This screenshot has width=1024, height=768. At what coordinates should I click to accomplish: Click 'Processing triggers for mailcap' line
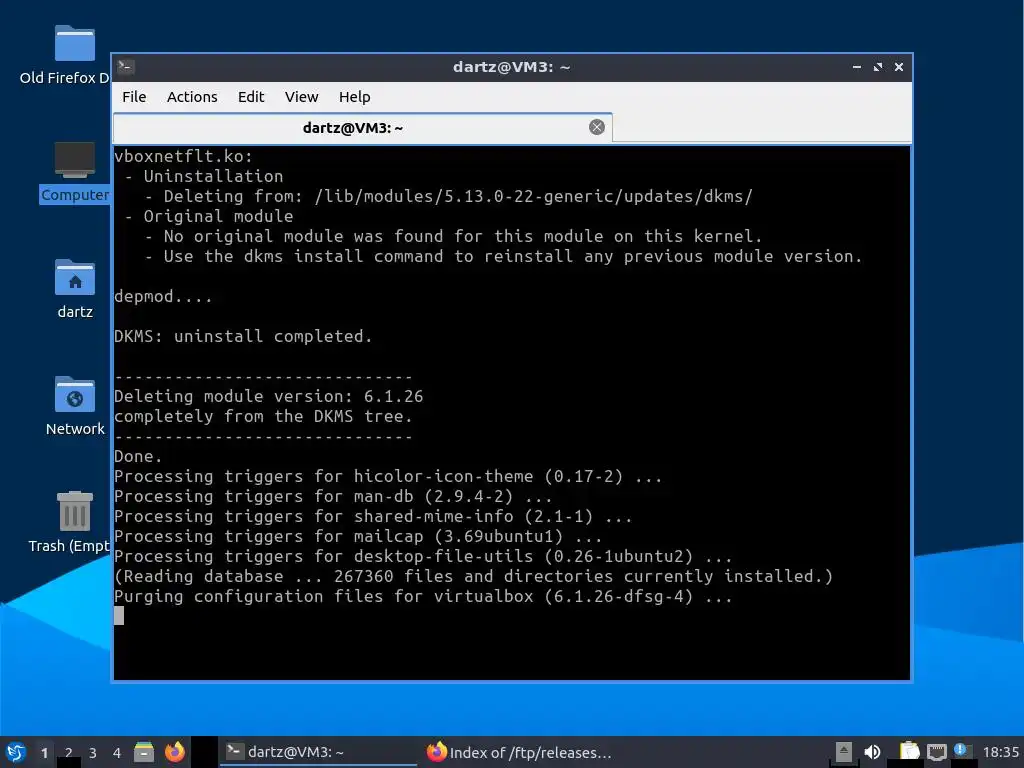[358, 536]
